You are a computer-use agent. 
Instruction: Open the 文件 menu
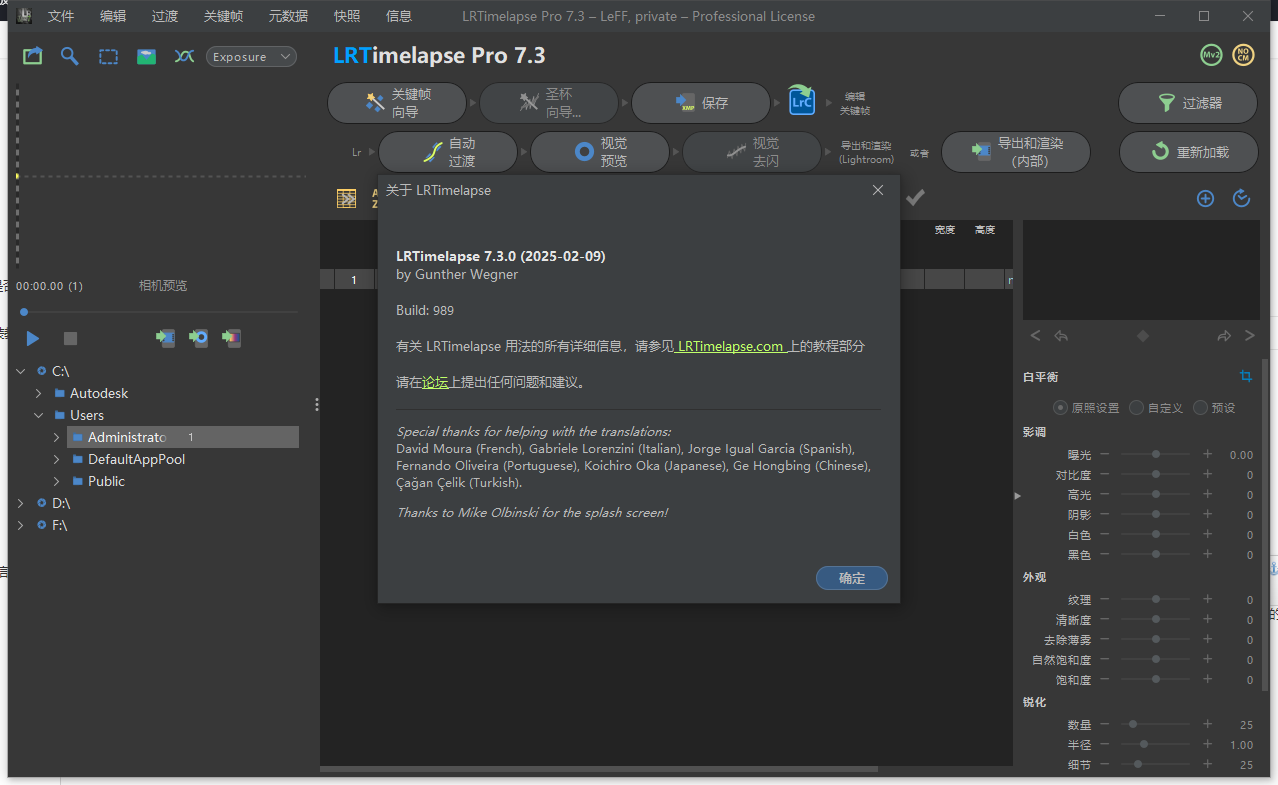[x=61, y=16]
